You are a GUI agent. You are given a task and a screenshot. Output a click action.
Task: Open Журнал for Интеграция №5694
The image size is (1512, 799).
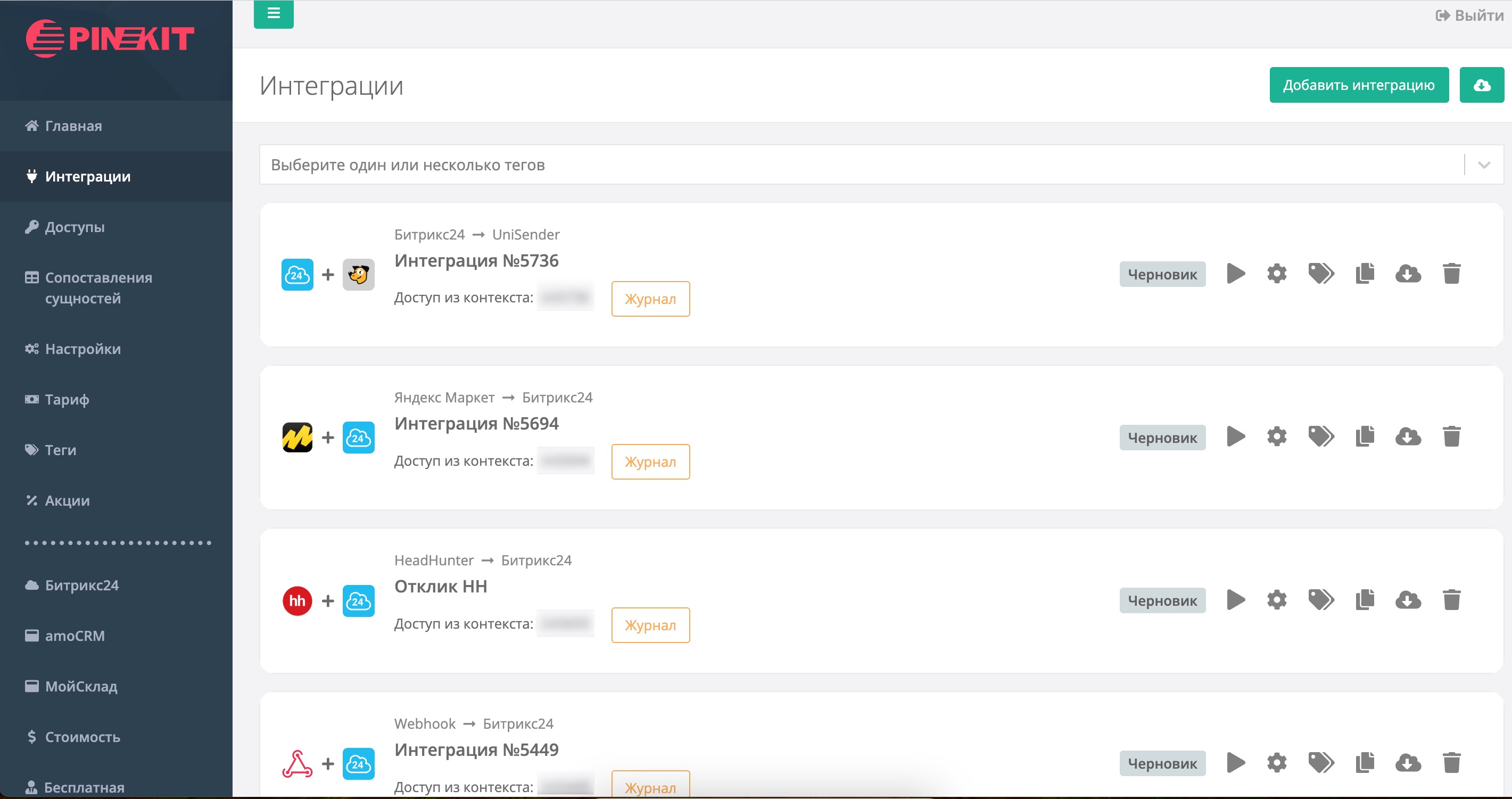click(650, 462)
